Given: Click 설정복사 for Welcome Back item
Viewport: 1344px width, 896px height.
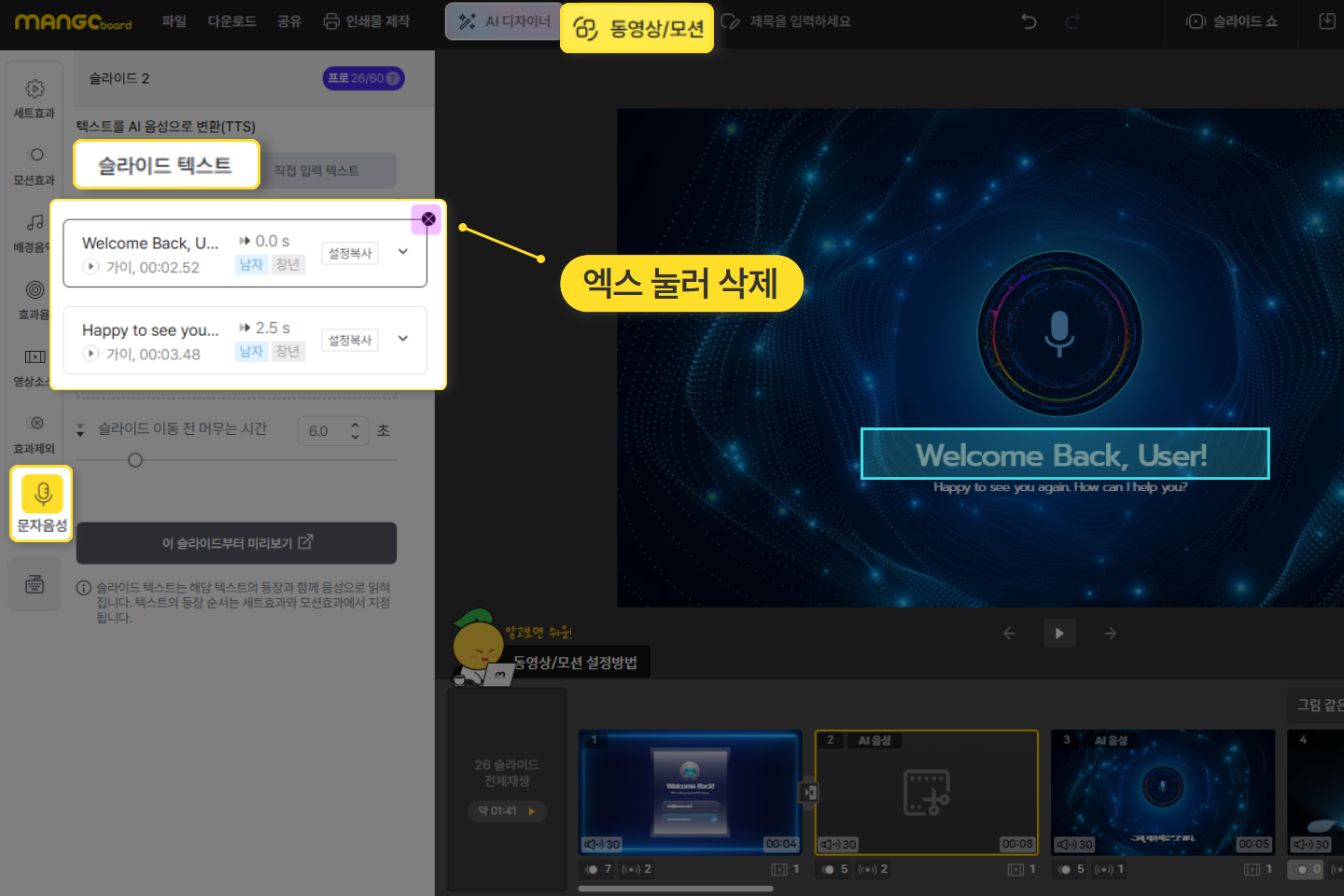Looking at the screenshot, I should (350, 253).
